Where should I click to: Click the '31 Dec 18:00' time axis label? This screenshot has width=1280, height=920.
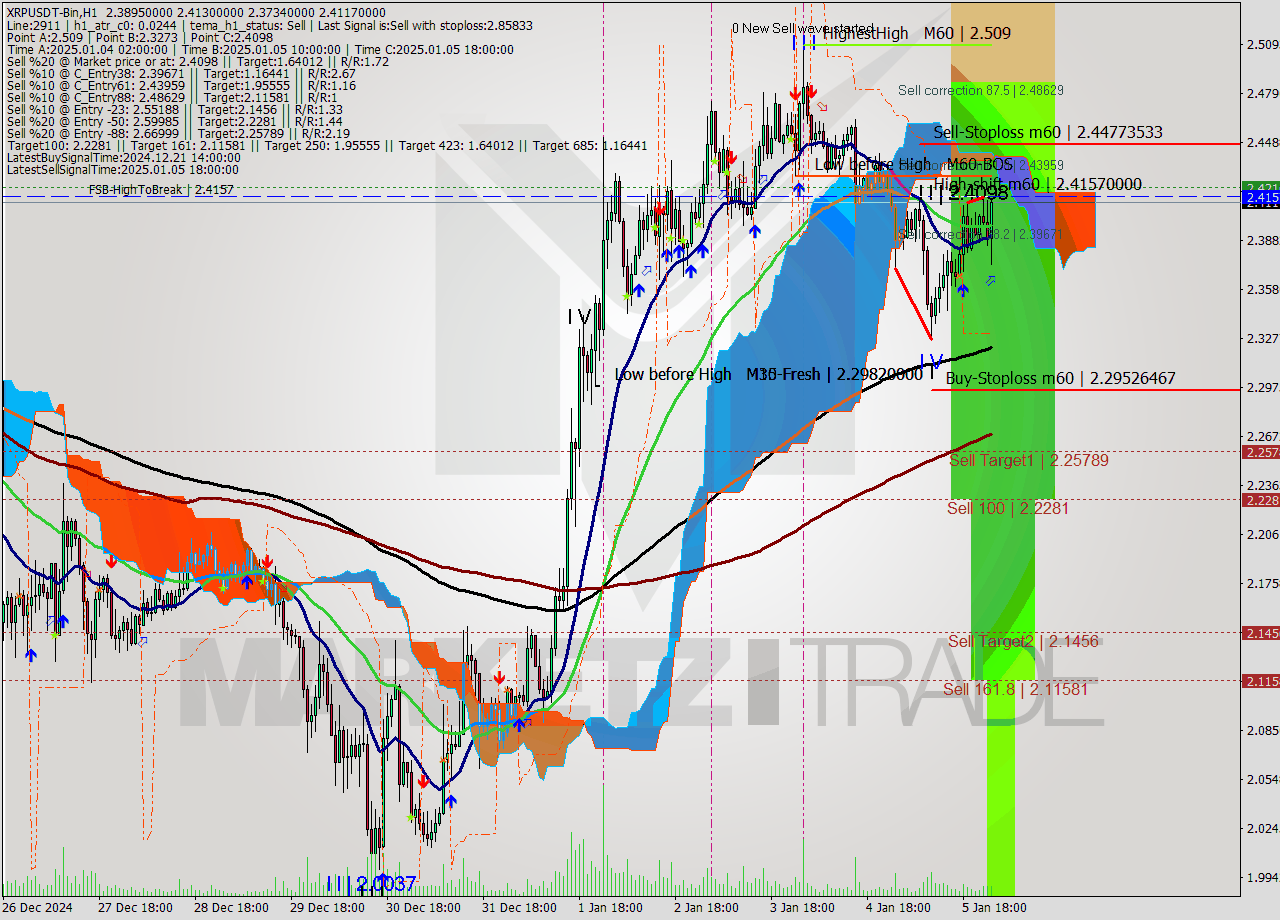518,908
